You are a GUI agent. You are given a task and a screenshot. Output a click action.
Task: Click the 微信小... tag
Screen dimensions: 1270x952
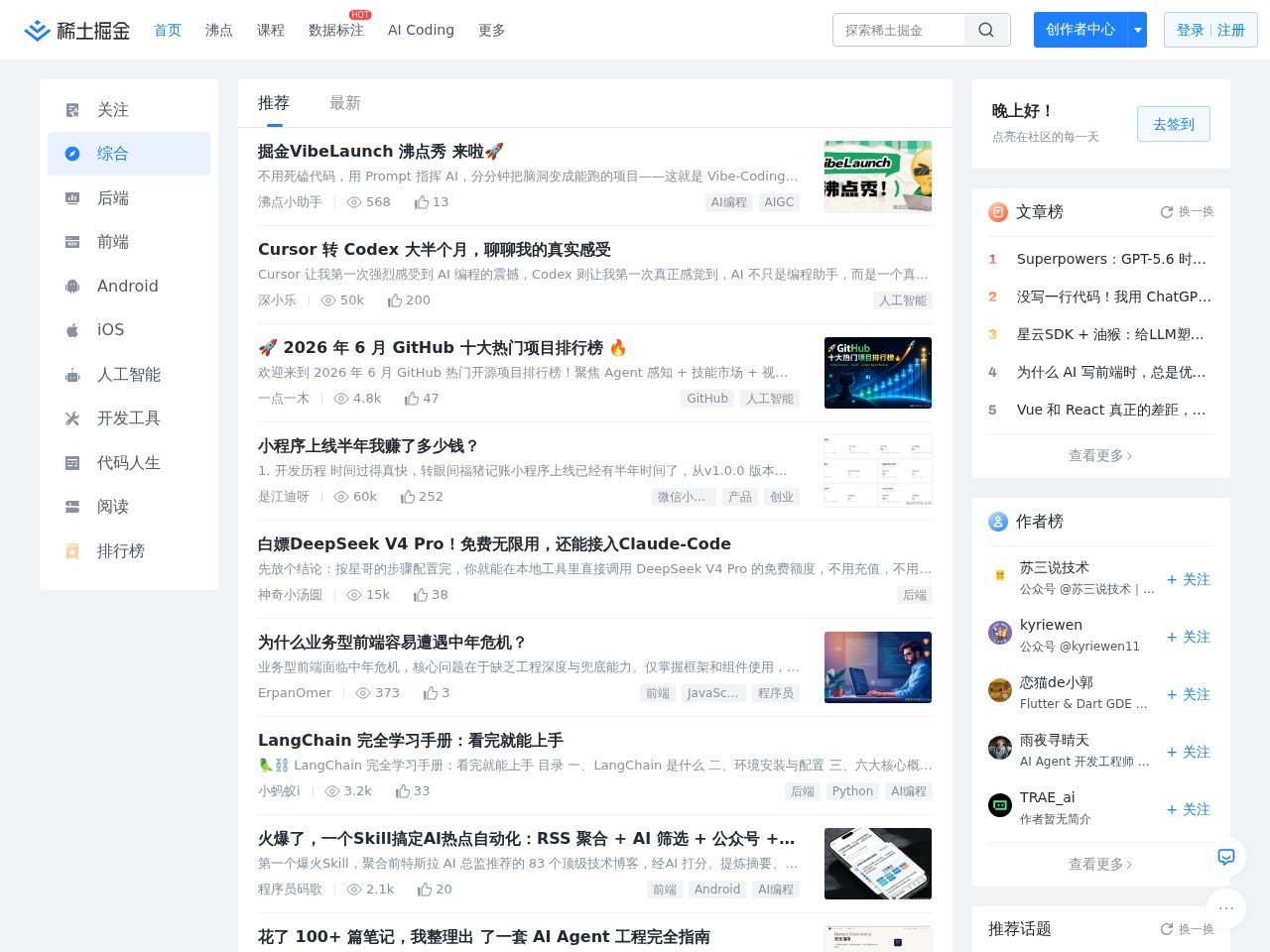682,497
